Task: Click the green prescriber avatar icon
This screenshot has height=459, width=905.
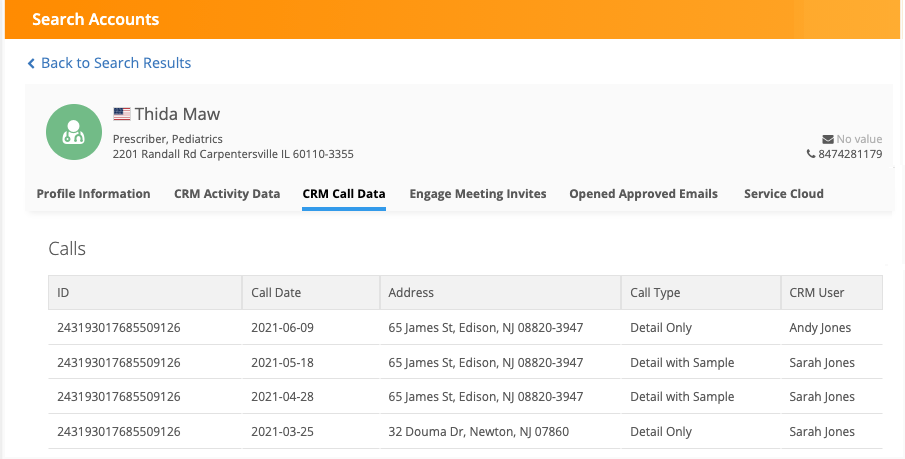Action: click(x=73, y=133)
